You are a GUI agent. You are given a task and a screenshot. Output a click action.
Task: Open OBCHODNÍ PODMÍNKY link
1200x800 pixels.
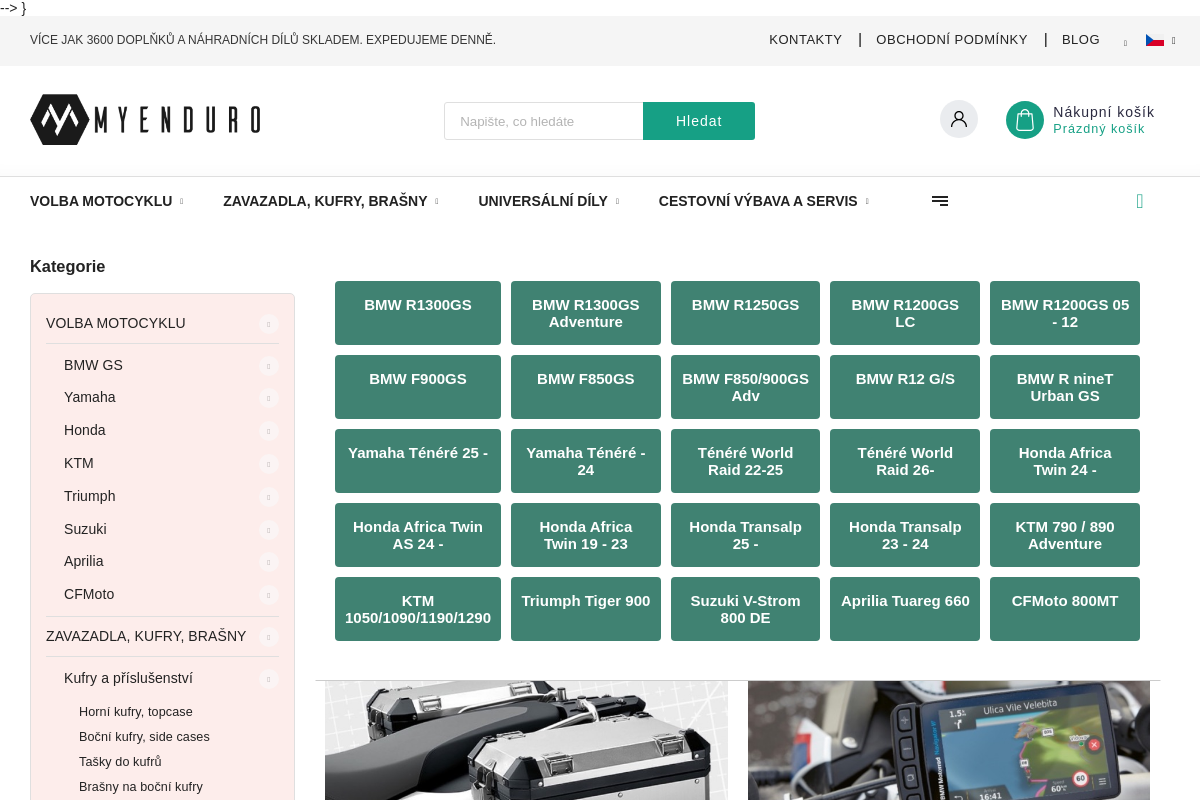[x=952, y=40]
